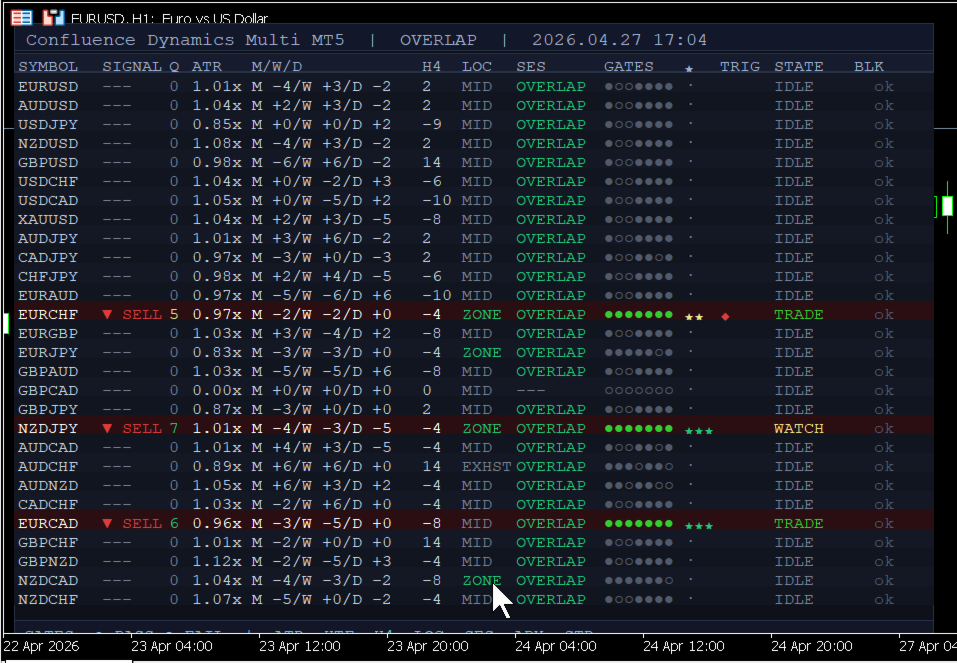Click the green gate dots in the EURCAD row
Image resolution: width=957 pixels, height=663 pixels.
tap(638, 524)
